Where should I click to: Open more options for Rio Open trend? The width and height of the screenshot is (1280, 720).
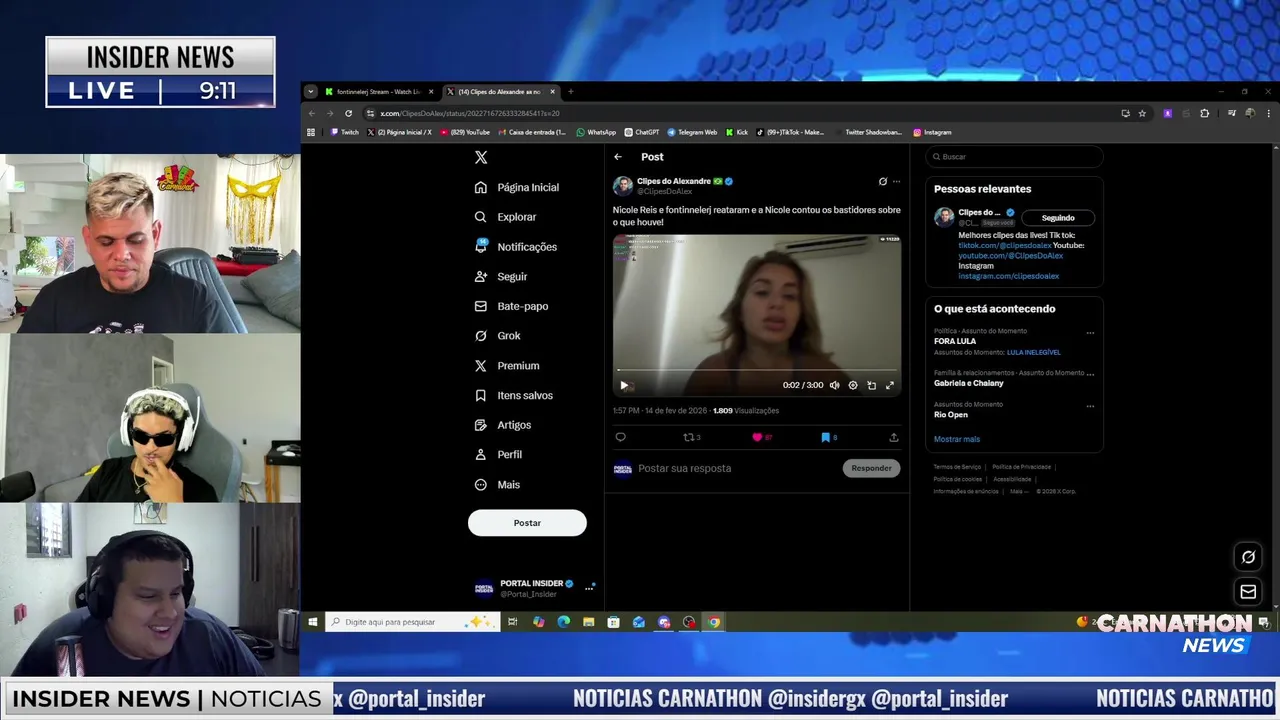(x=1090, y=406)
